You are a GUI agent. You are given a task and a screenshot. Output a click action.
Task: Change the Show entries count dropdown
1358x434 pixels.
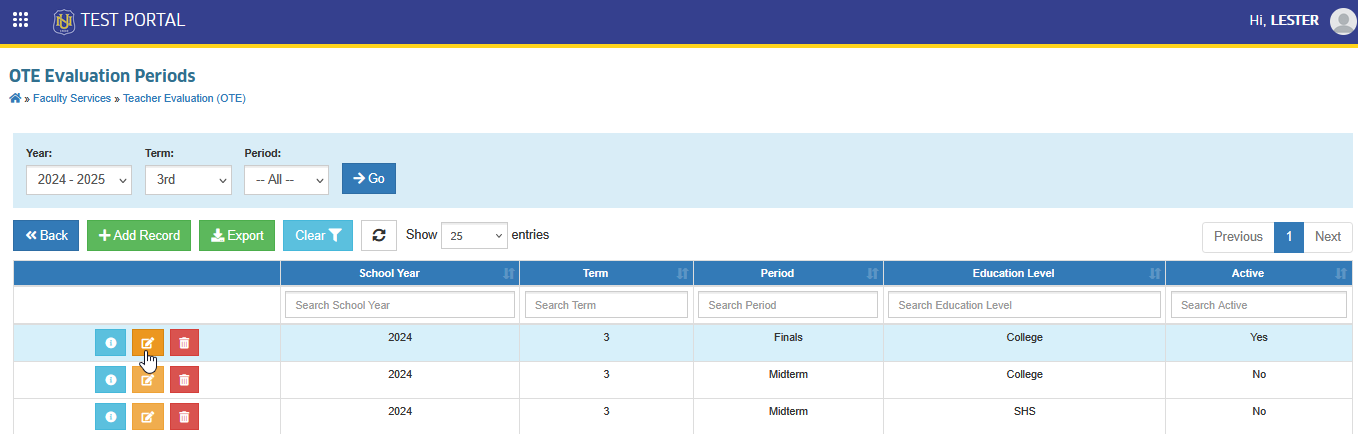474,236
